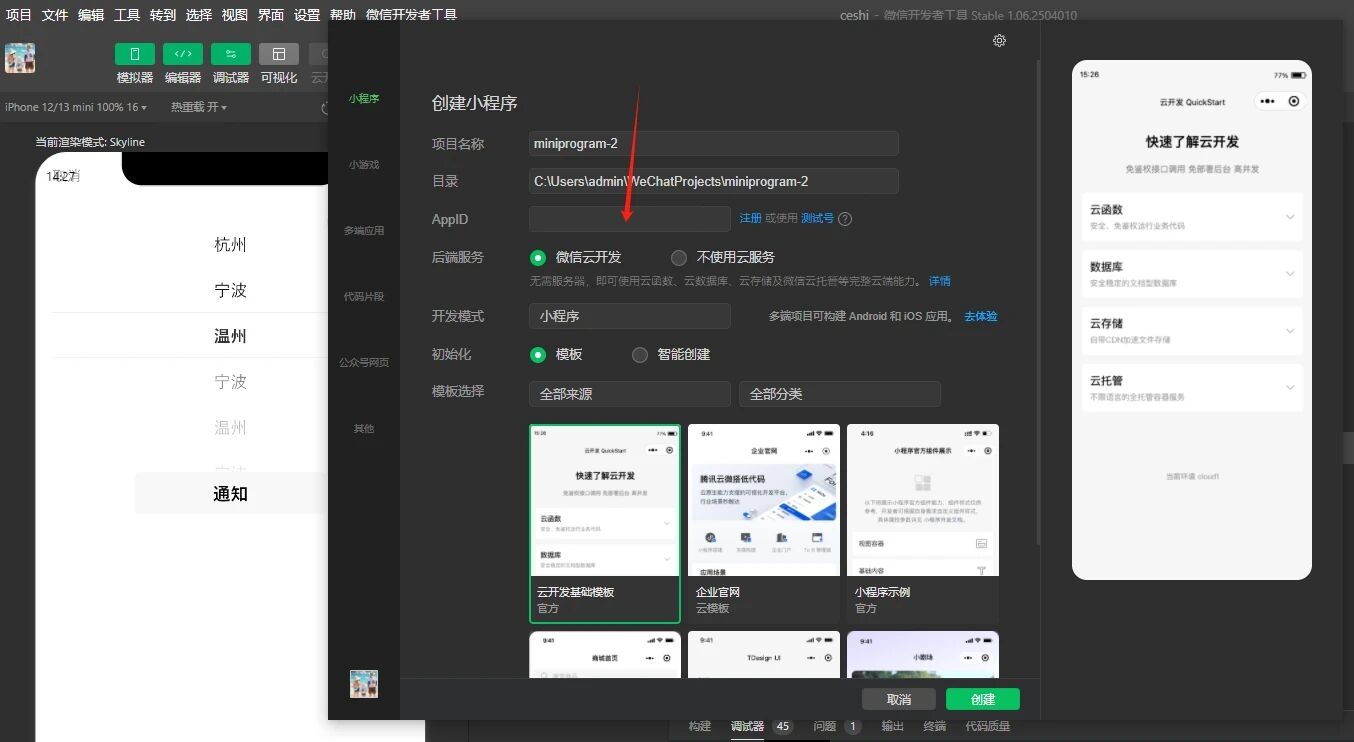The image size is (1354, 742).
Task: Click the 去体验 link
Action: click(x=981, y=316)
